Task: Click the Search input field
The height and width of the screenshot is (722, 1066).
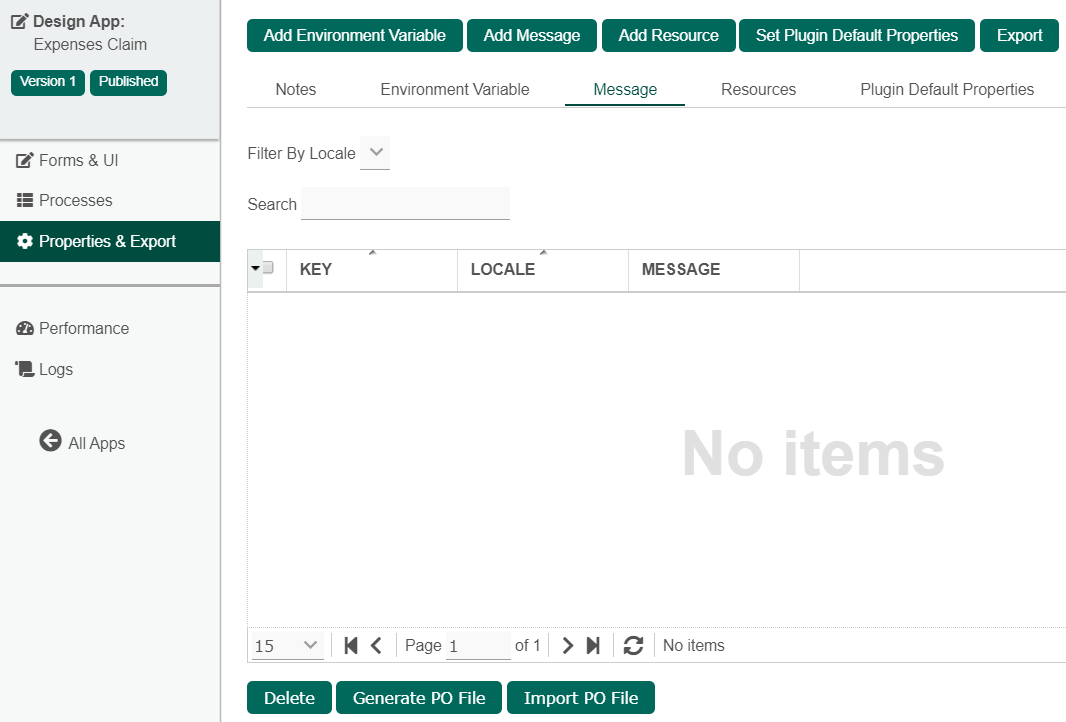Action: click(405, 204)
